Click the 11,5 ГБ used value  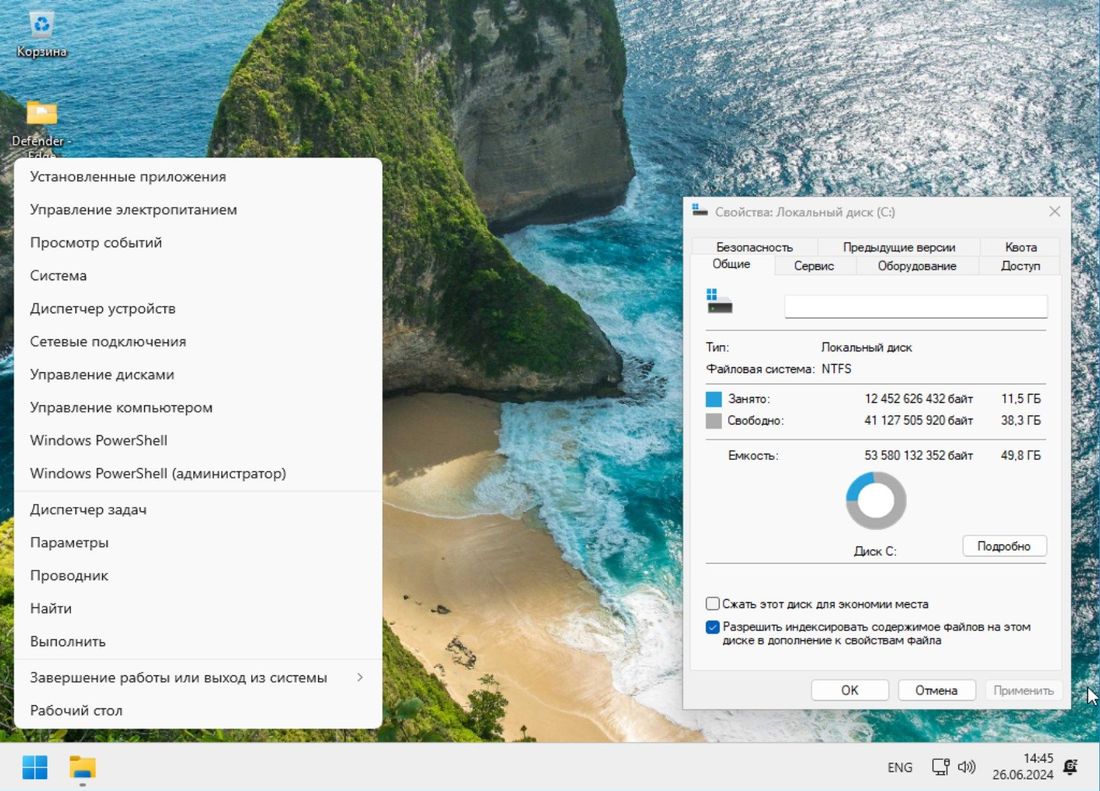(x=1021, y=399)
